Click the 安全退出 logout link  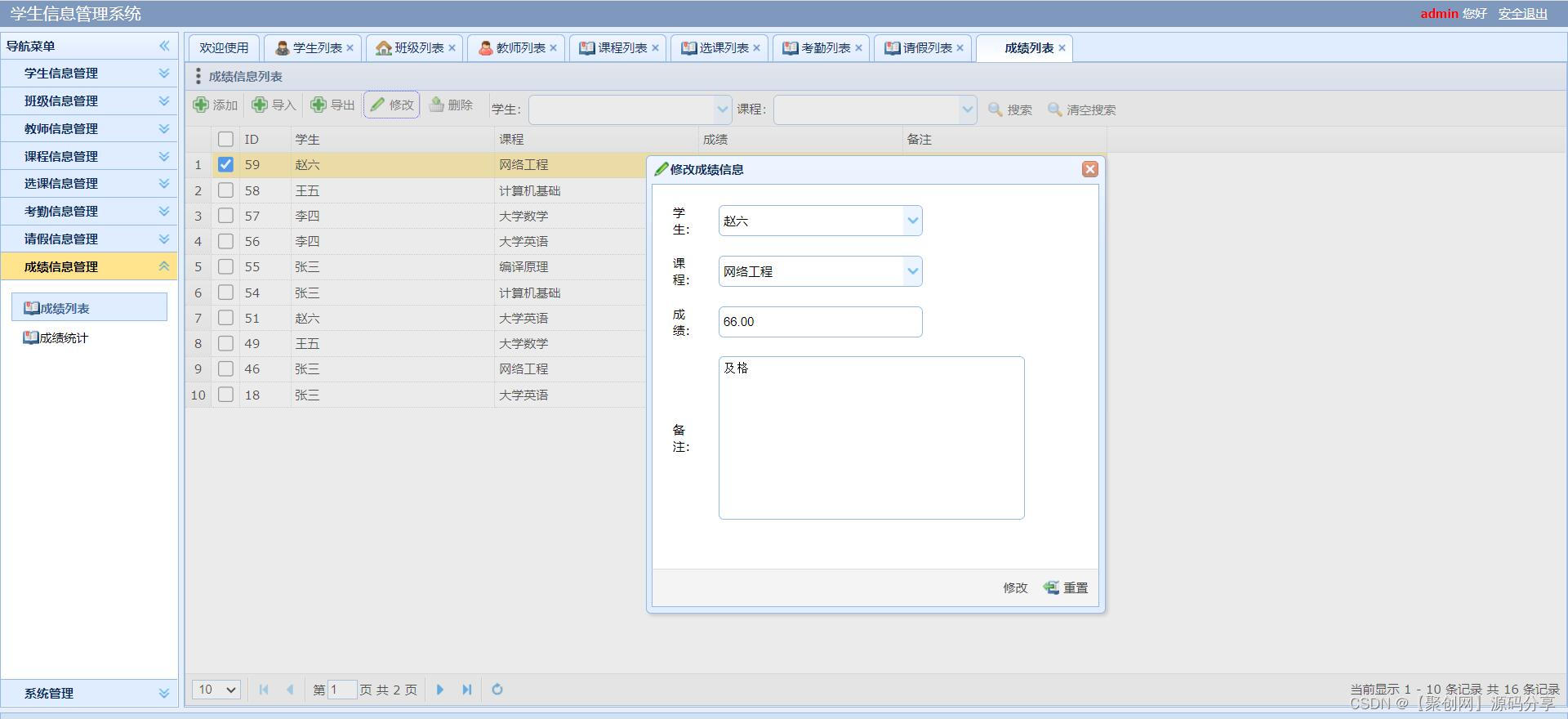coord(1522,14)
